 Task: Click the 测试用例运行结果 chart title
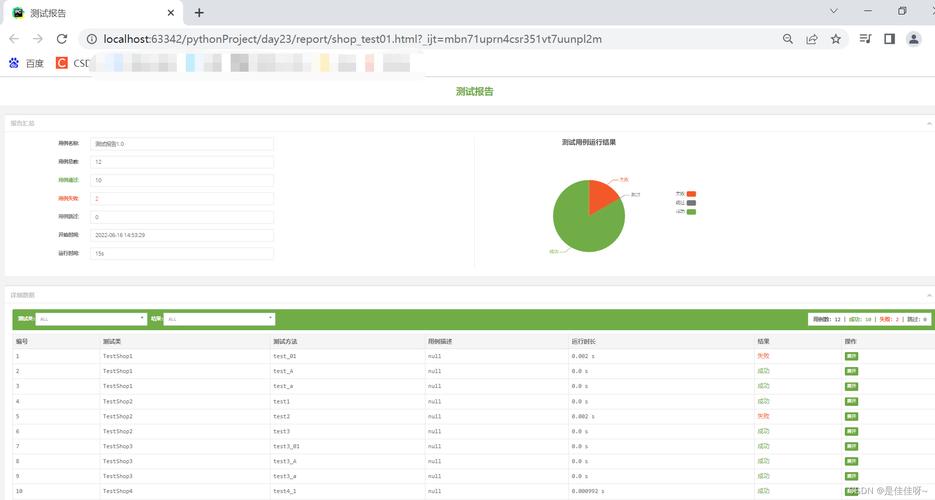point(589,142)
